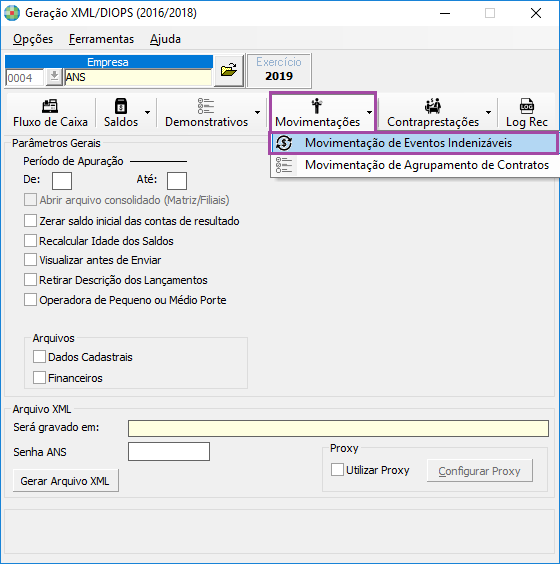Expand the Saldos dropdown arrow

coord(147,113)
